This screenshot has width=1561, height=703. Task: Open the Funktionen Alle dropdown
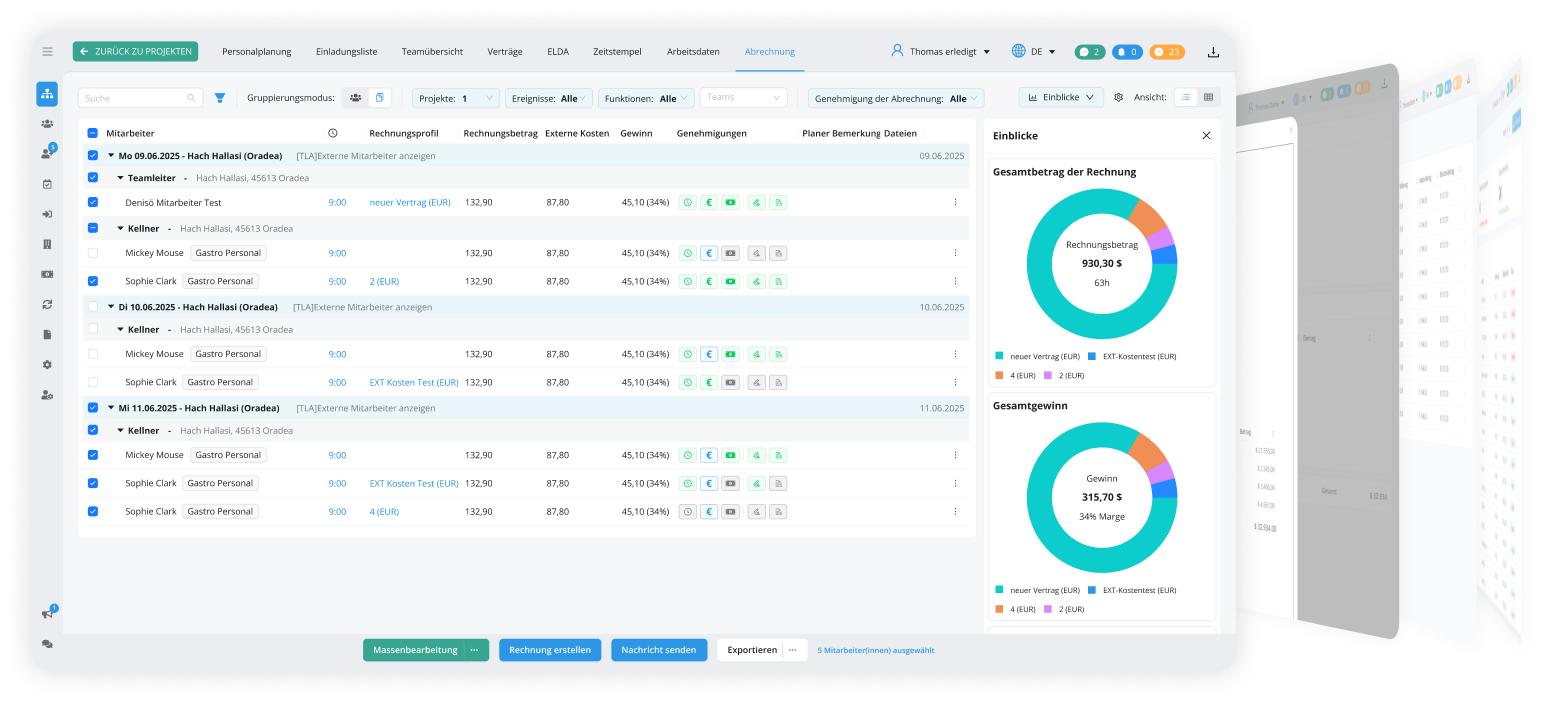tap(647, 97)
